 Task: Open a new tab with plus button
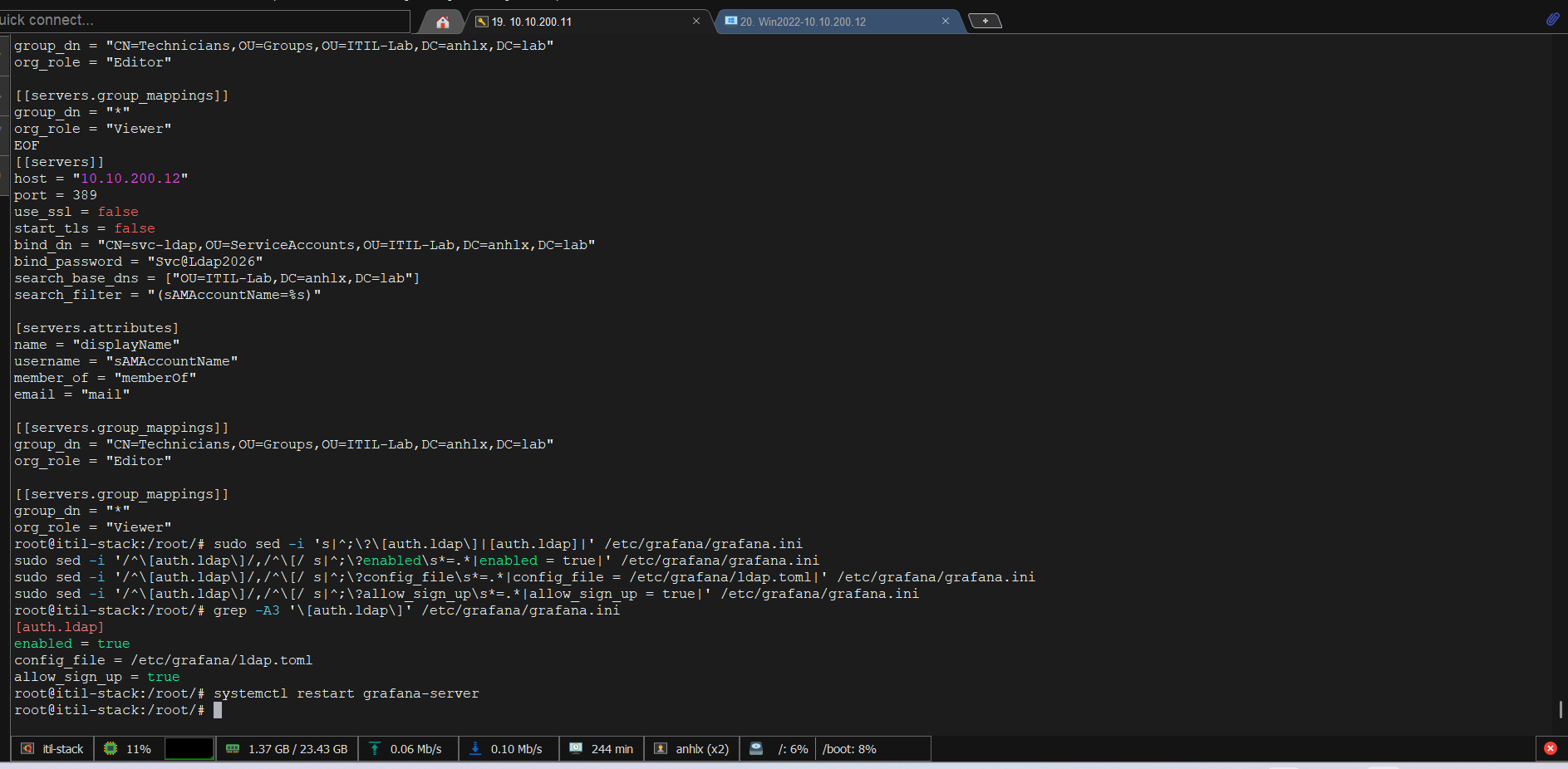click(x=986, y=21)
